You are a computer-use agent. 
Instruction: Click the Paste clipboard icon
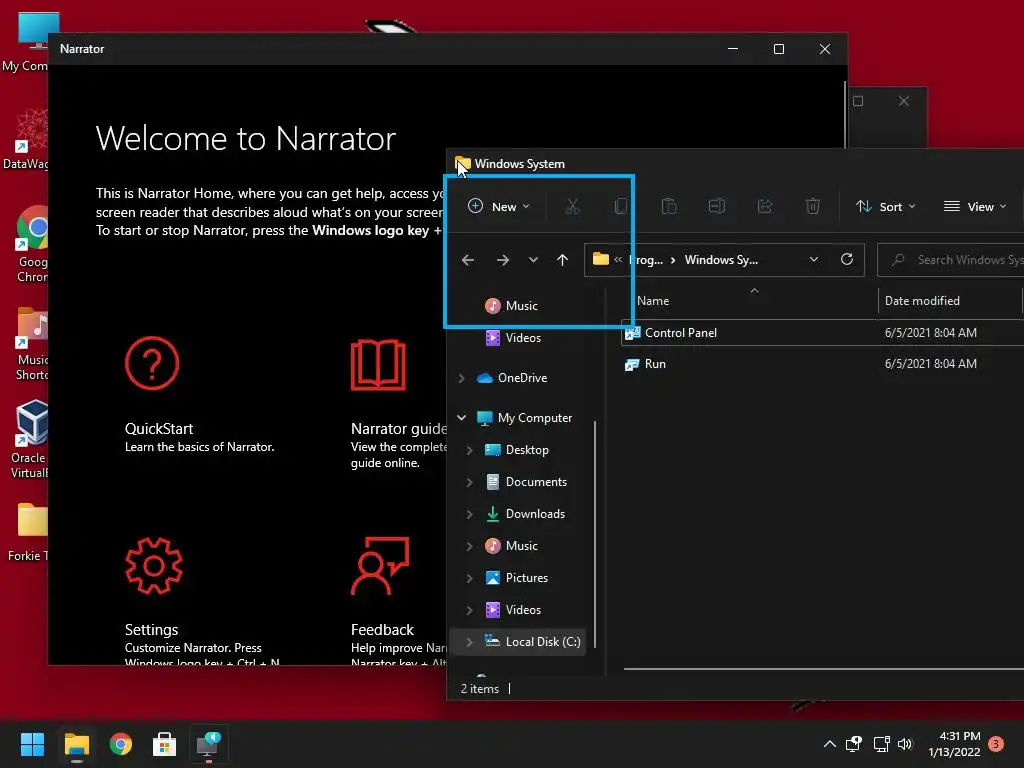click(669, 206)
